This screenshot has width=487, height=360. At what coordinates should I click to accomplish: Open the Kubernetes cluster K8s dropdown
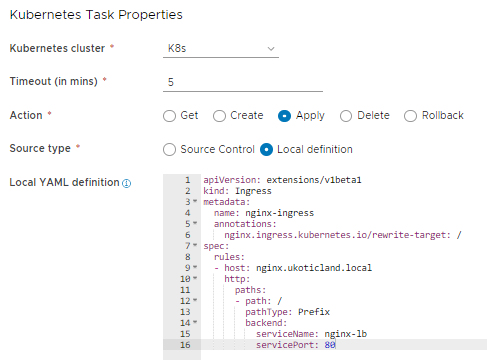pos(221,49)
